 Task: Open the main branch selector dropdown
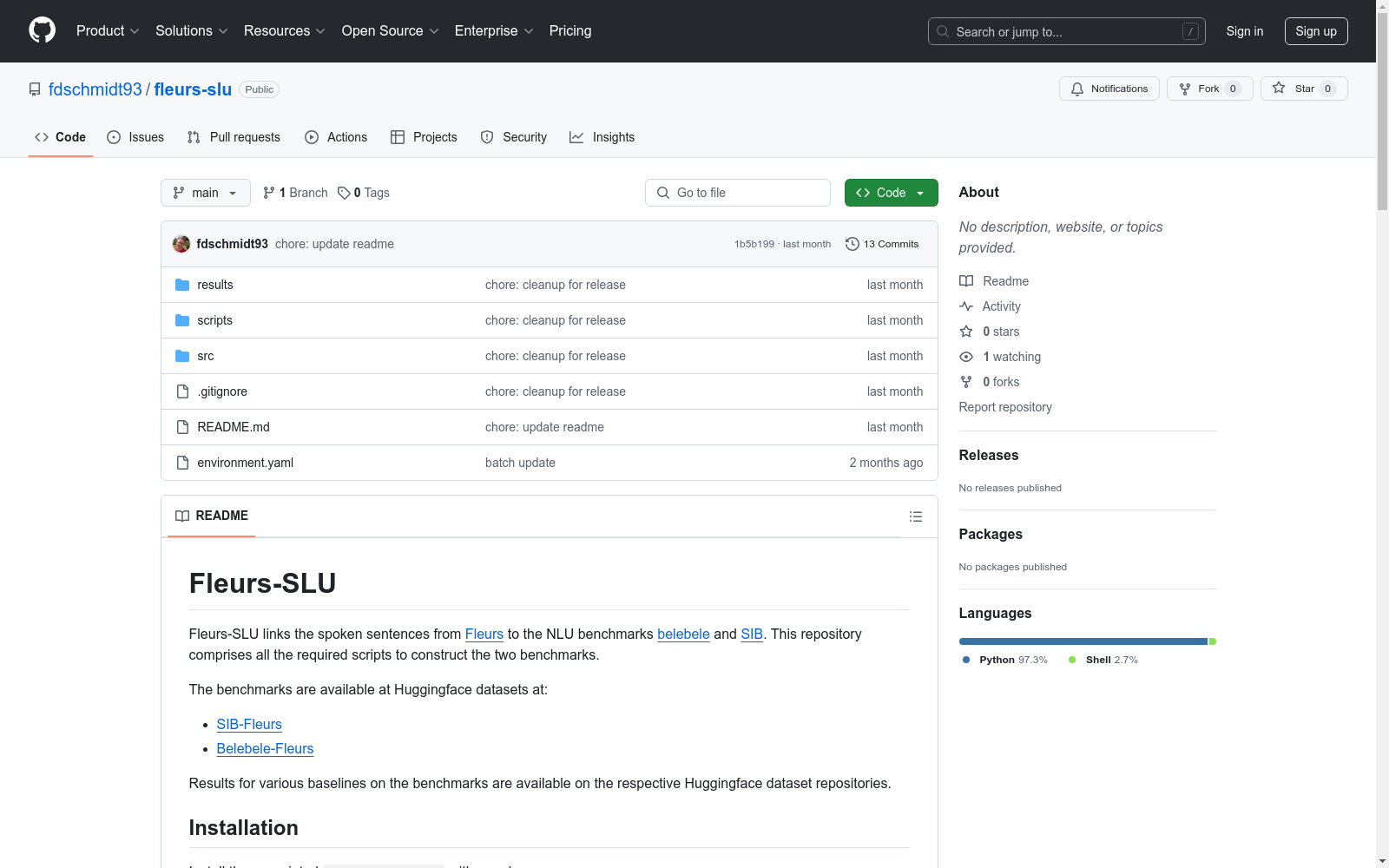pyautogui.click(x=206, y=193)
